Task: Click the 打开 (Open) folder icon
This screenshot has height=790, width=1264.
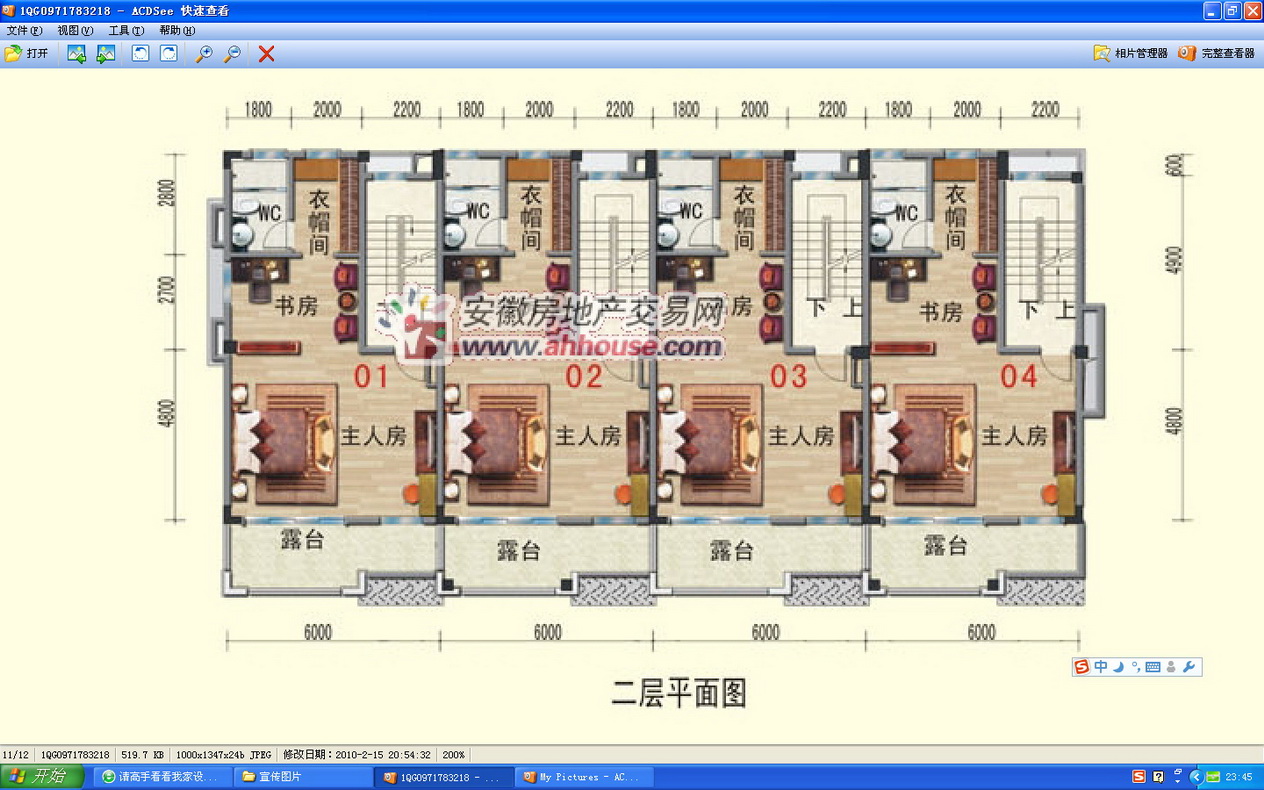Action: click(14, 54)
